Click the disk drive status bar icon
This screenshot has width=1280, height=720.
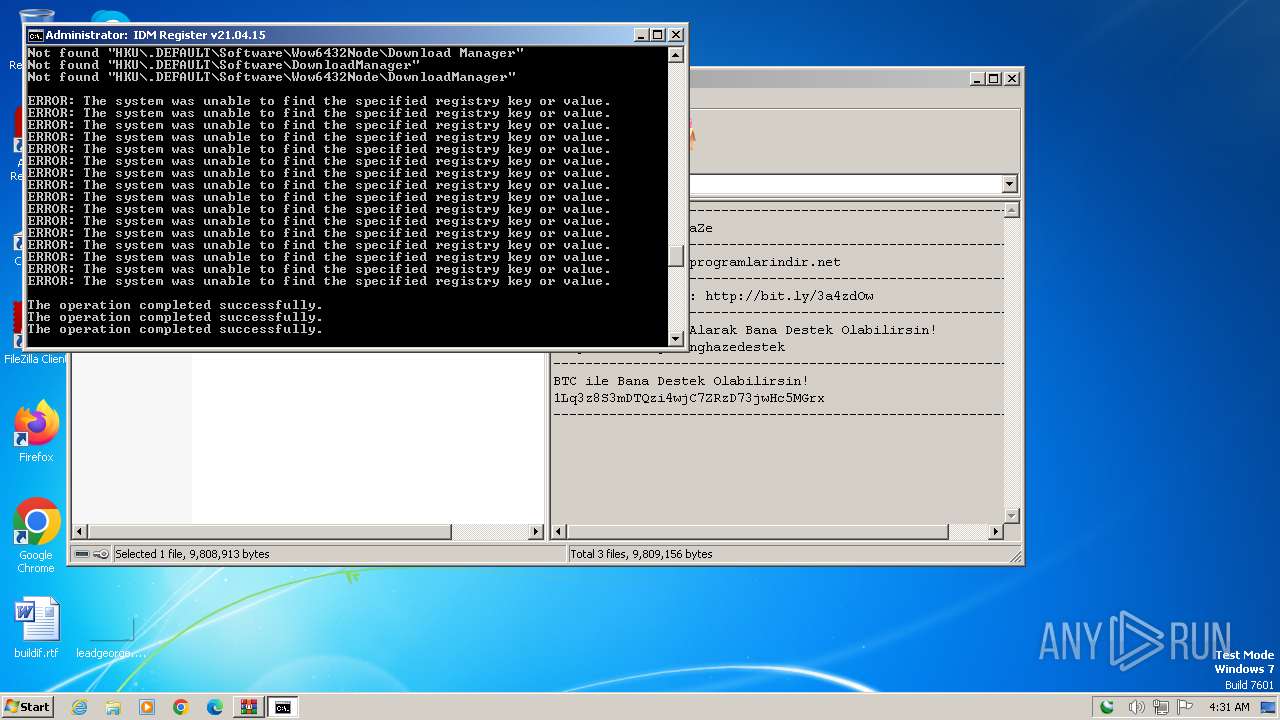point(82,554)
